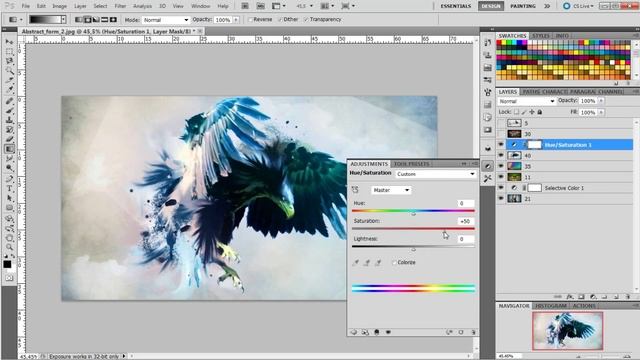Select the Clone Stamp tool
Viewport: 640px width, 360px height.
pos(9,120)
